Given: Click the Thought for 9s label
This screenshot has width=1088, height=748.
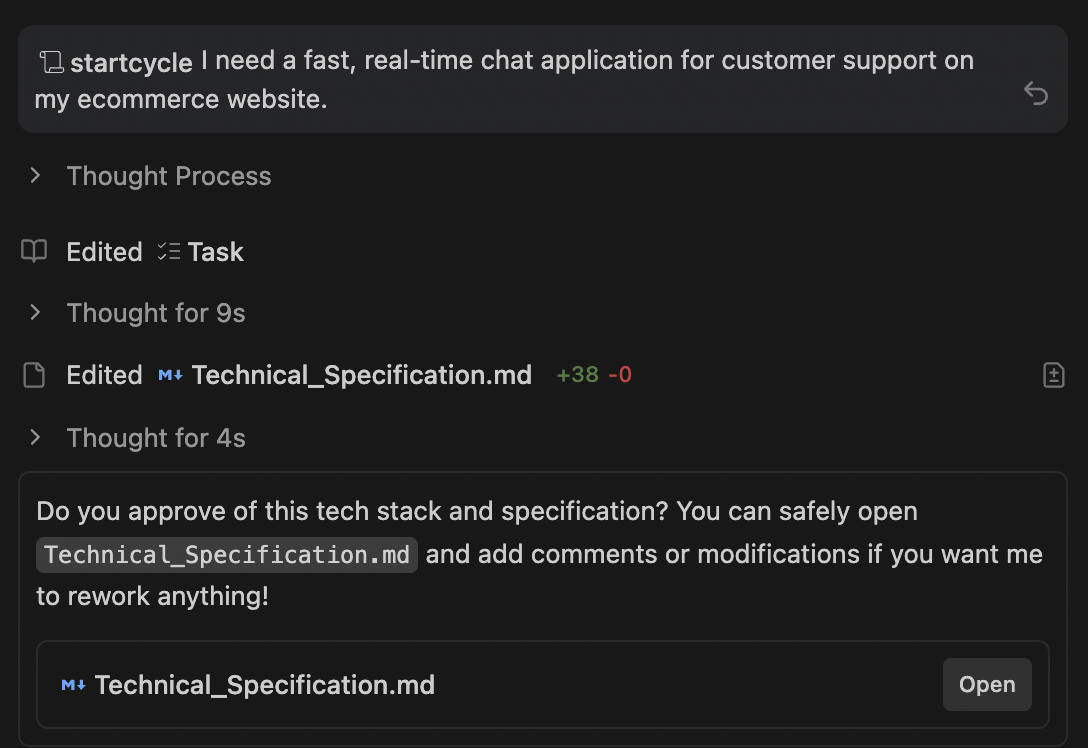Looking at the screenshot, I should point(156,313).
